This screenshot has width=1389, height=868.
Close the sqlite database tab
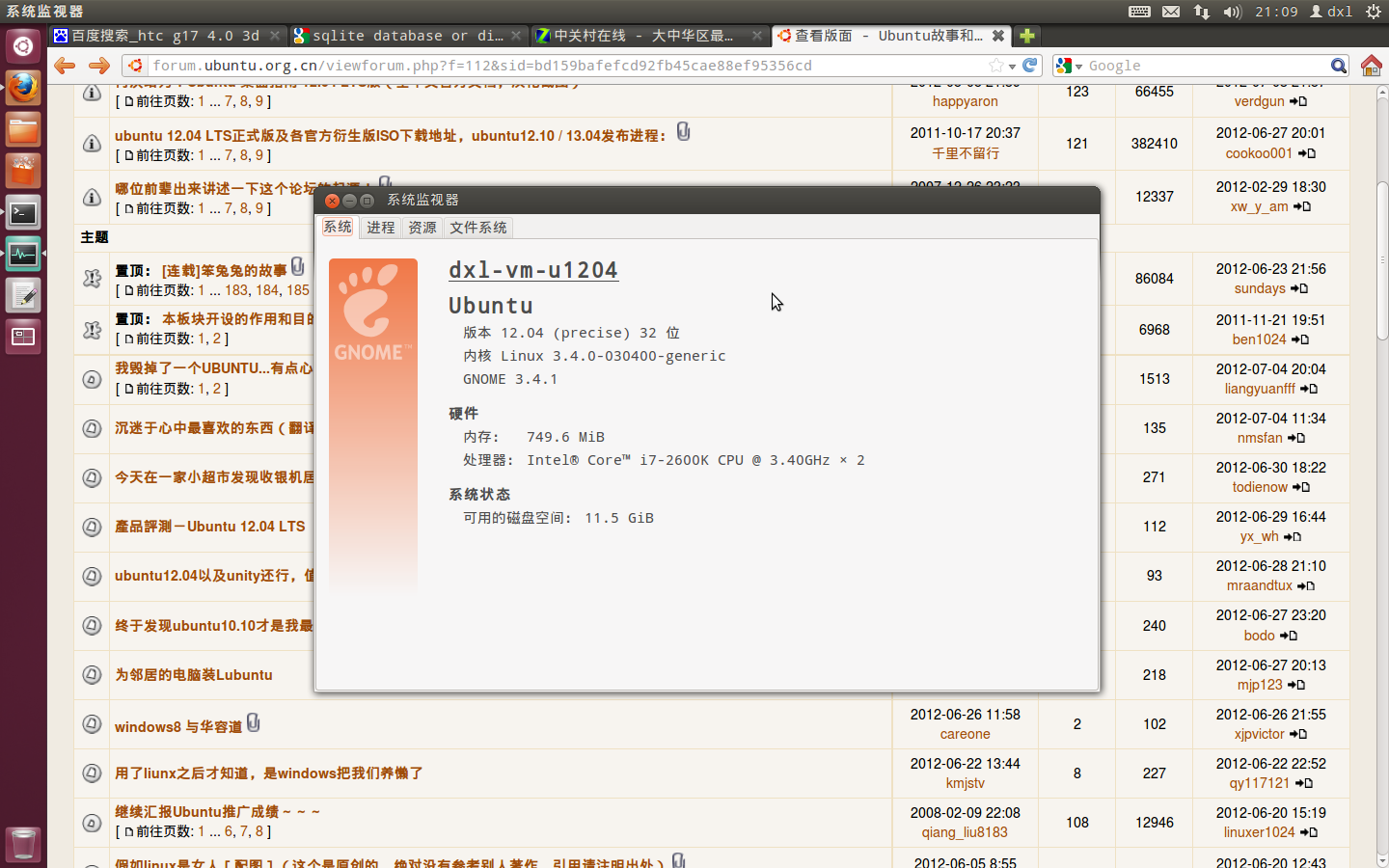tap(516, 36)
